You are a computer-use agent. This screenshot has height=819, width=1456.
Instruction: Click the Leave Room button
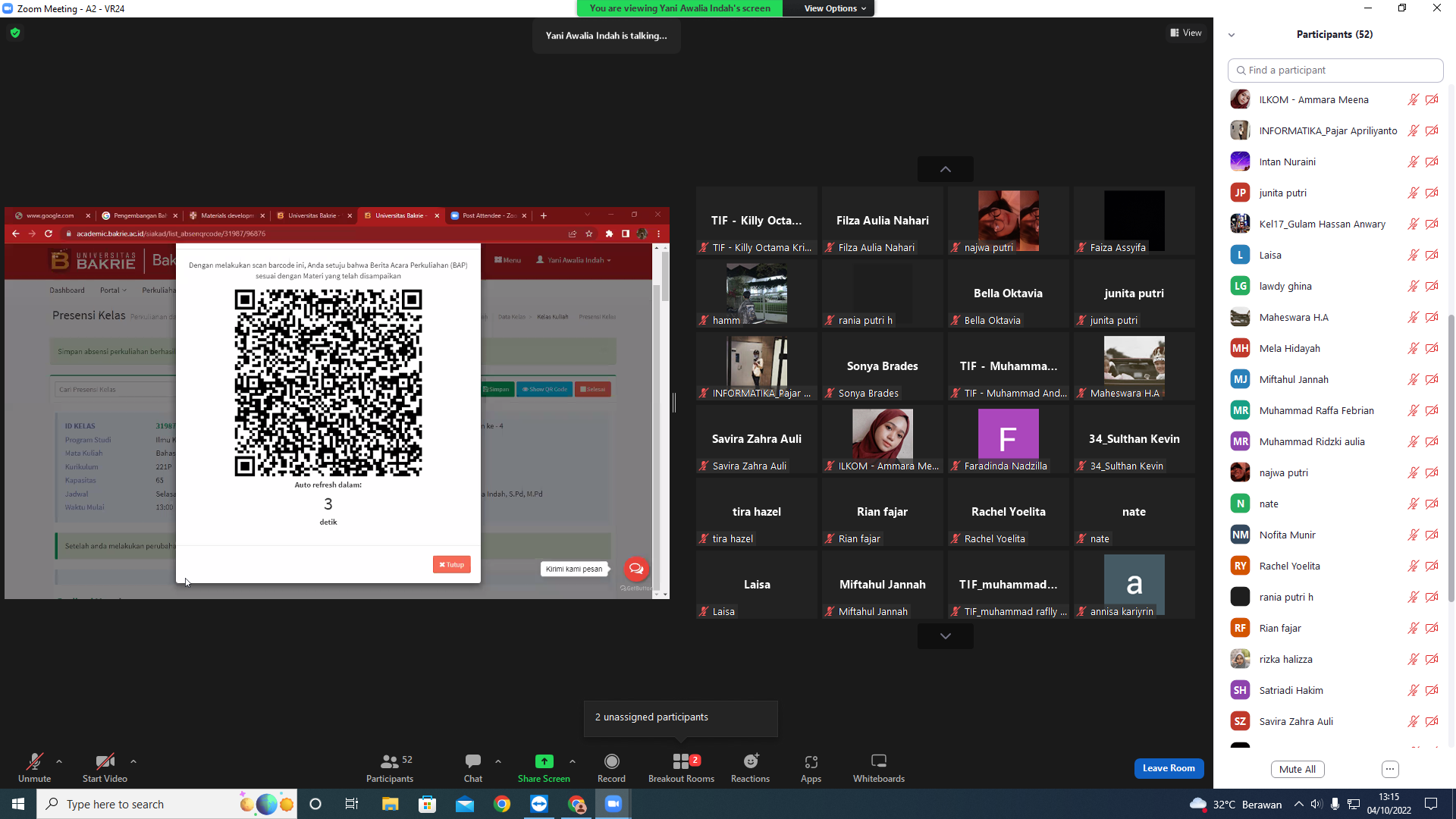coord(1169,768)
